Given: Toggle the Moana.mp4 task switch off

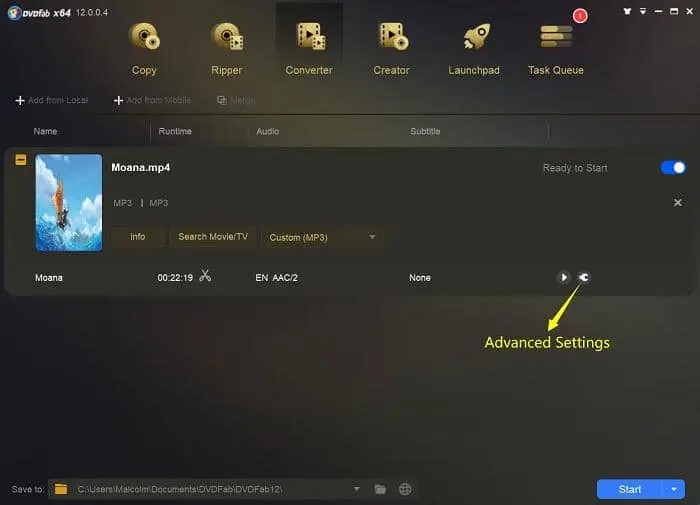Looking at the screenshot, I should click(x=673, y=168).
